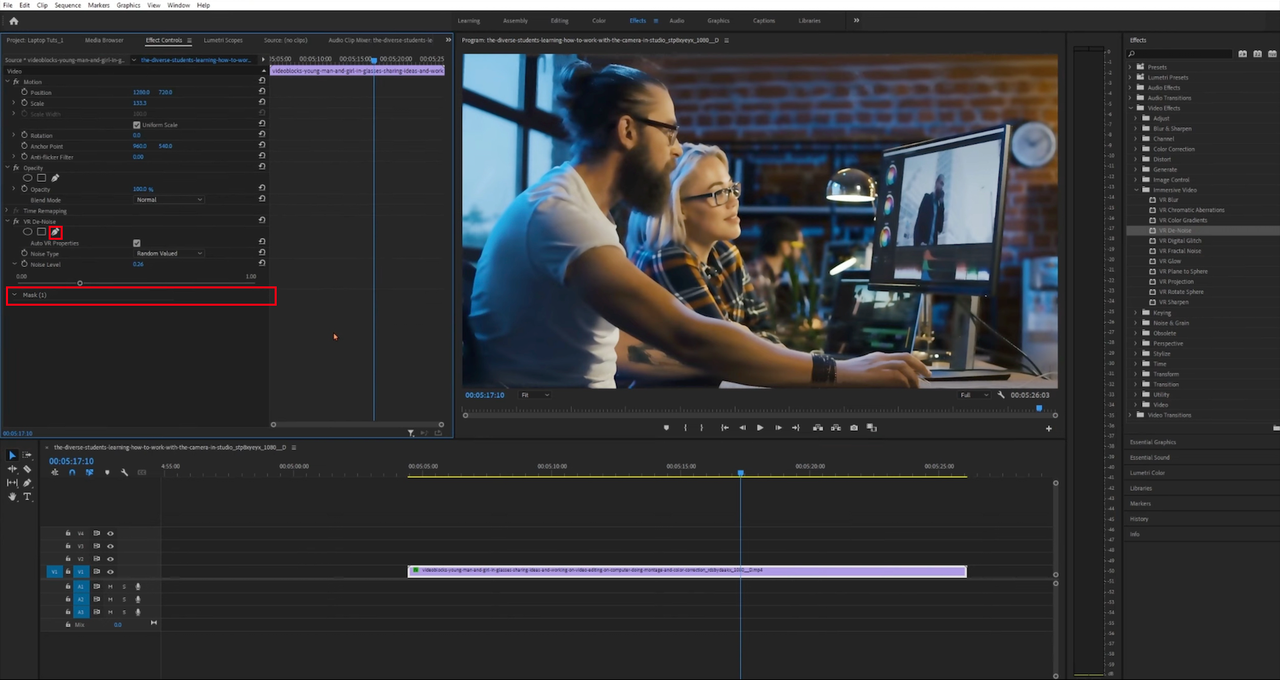Toggle the timeline Snap magnet icon

(x=72, y=472)
